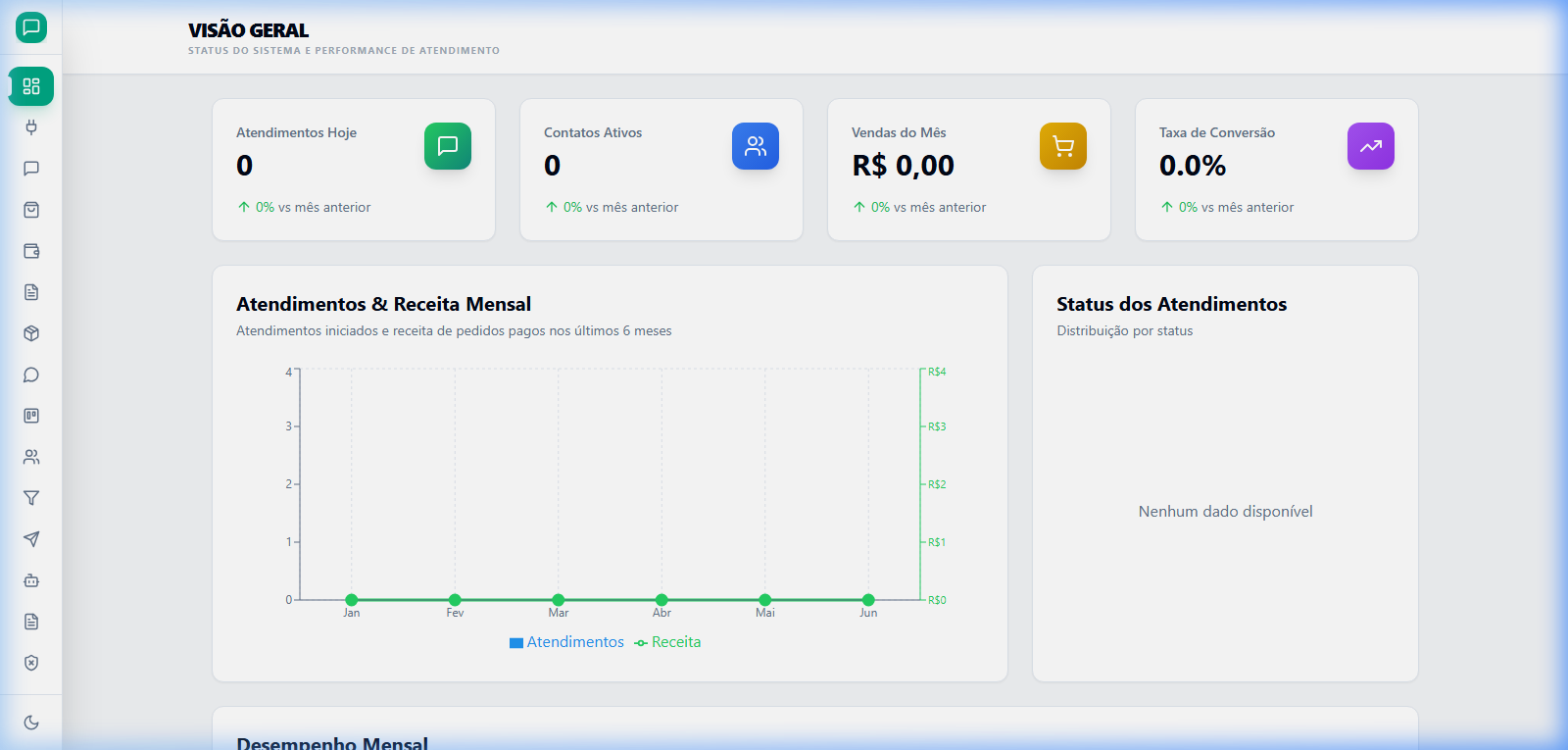
Task: Click the "Contatos Ativos" card label
Action: [x=593, y=132]
